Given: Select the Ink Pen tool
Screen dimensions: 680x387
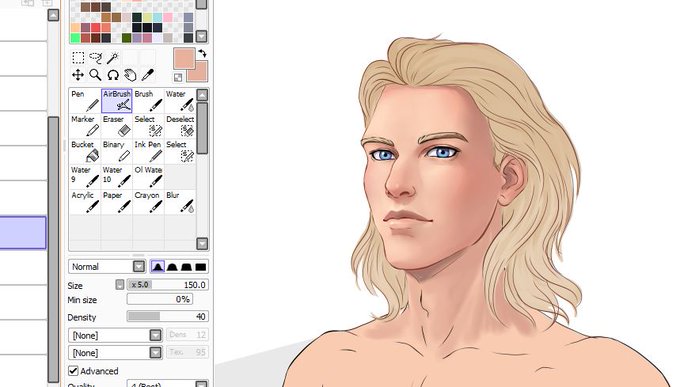Looking at the screenshot, I should (148, 151).
